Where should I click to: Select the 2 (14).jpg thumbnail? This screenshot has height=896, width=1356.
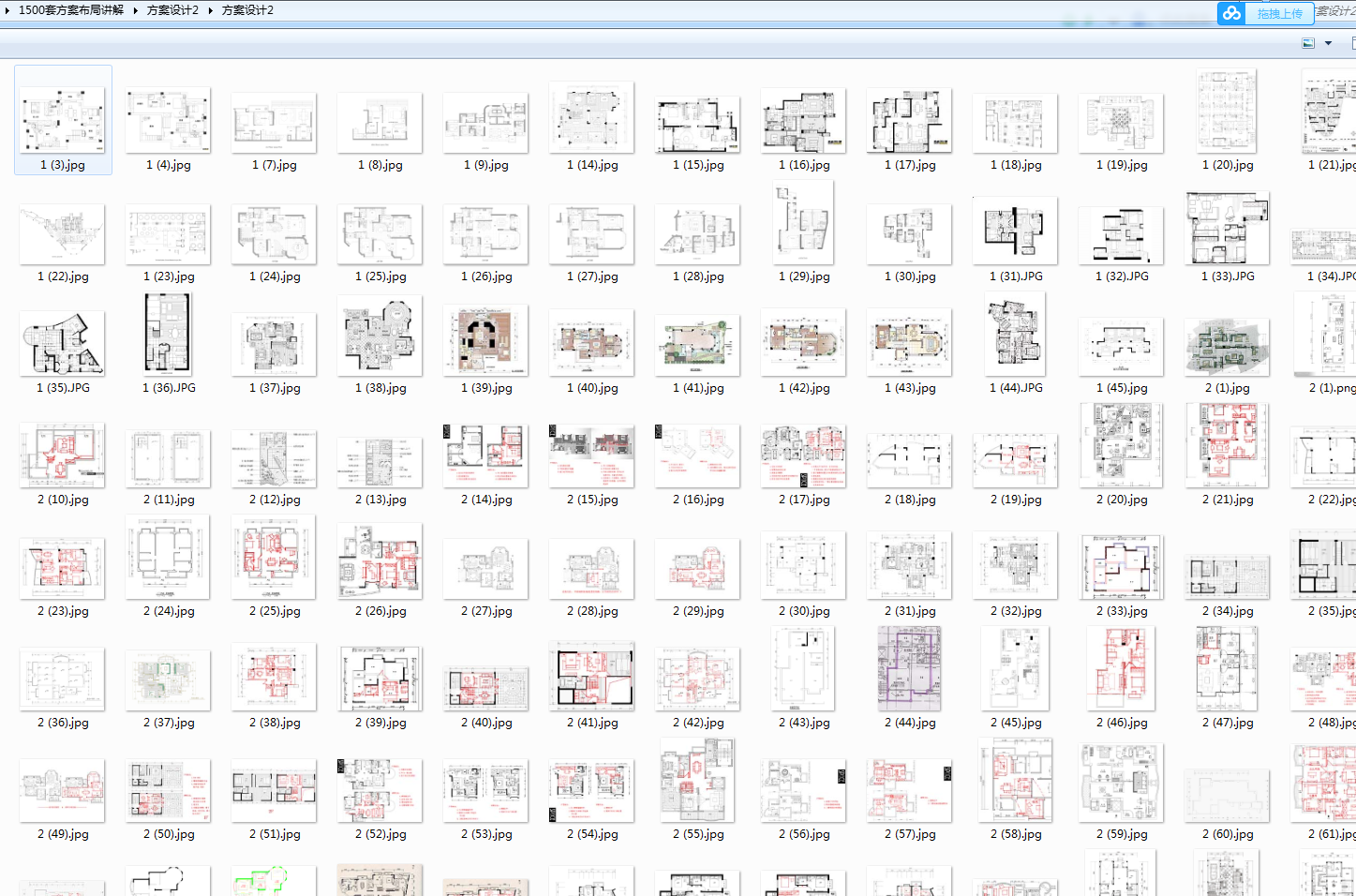pyautogui.click(x=486, y=455)
